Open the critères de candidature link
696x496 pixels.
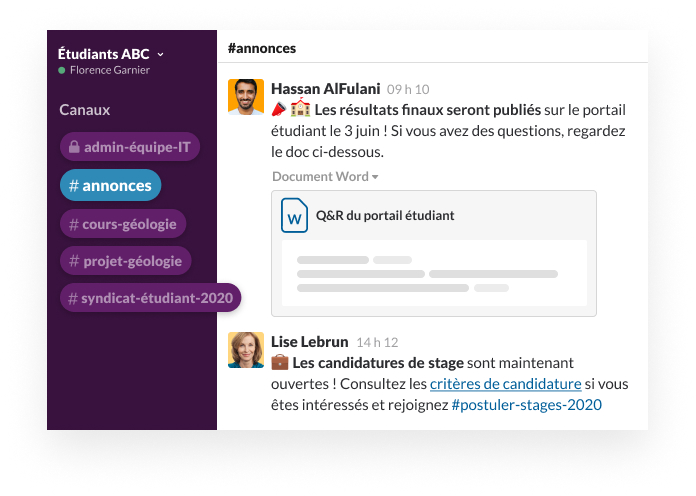tap(505, 384)
